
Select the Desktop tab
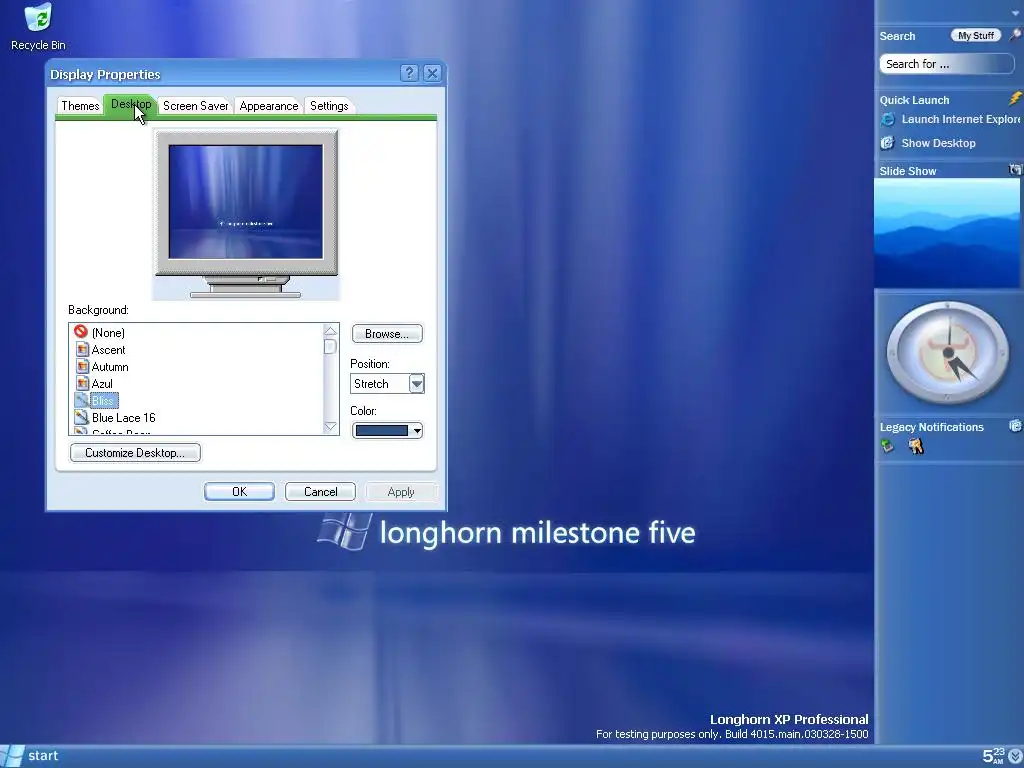pyautogui.click(x=131, y=104)
